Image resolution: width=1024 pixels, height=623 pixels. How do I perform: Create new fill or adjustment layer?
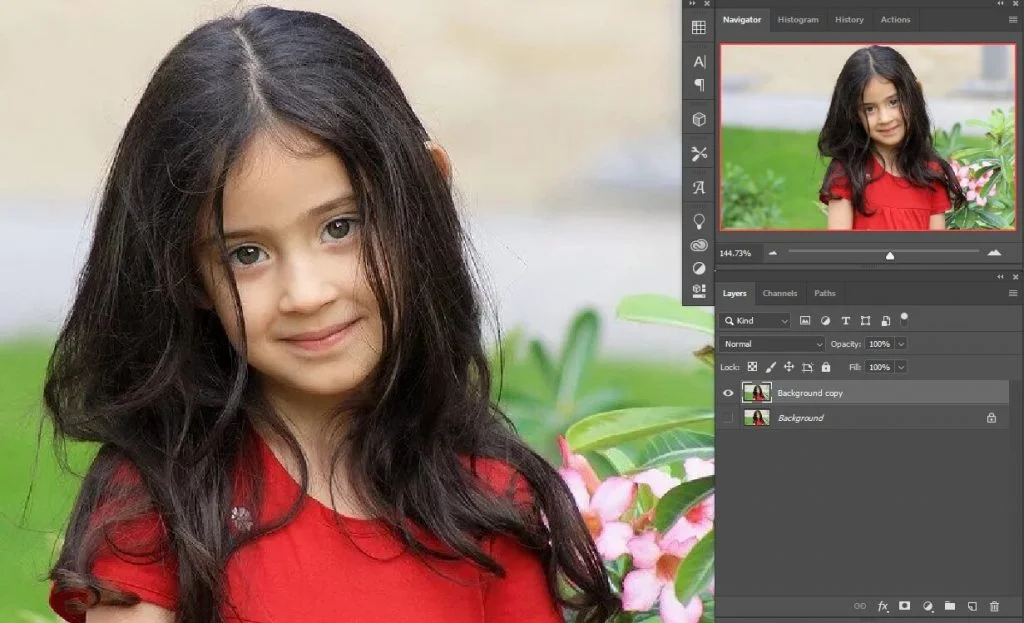(927, 607)
